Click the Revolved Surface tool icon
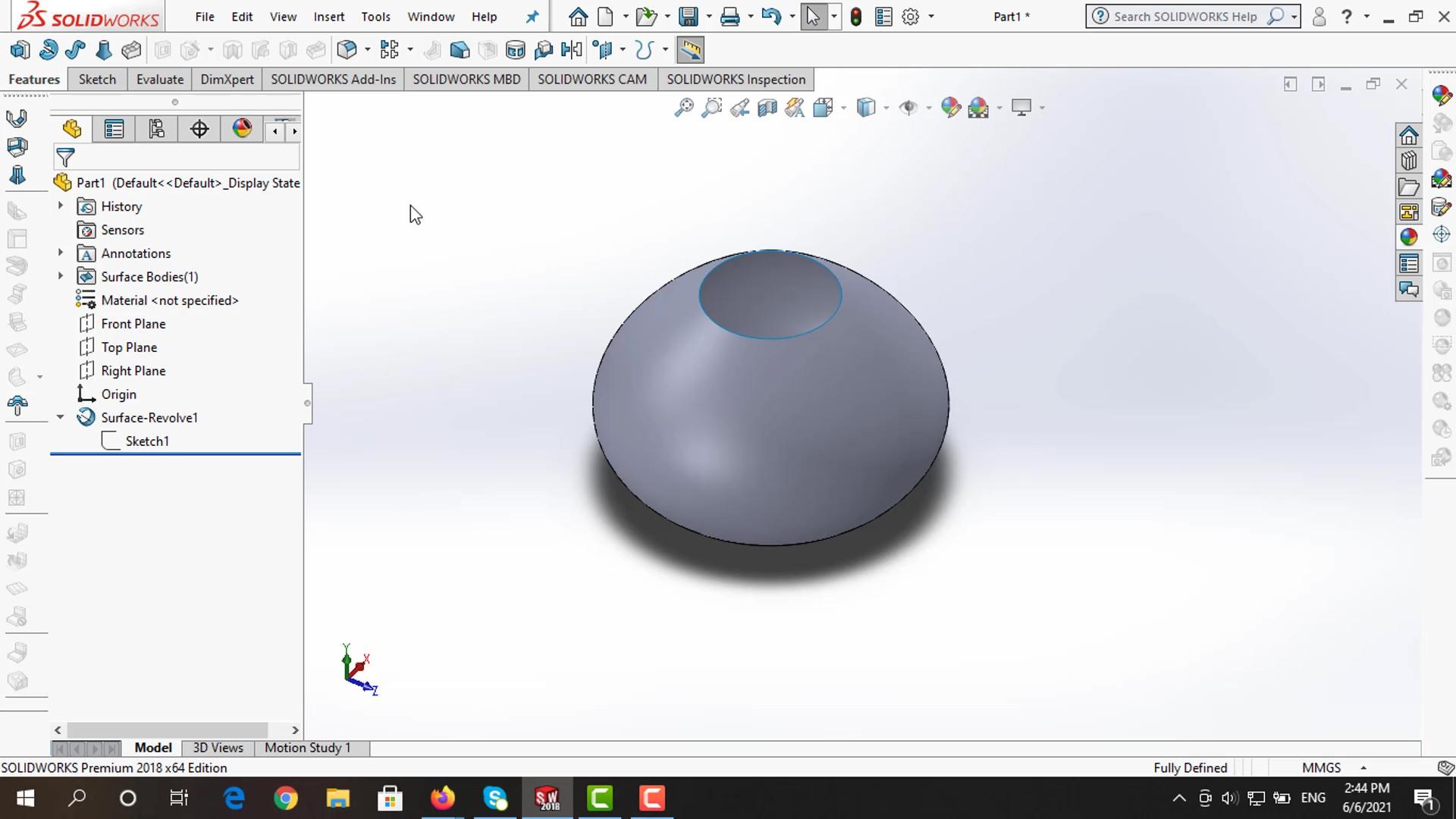The image size is (1456, 819). coord(49,50)
